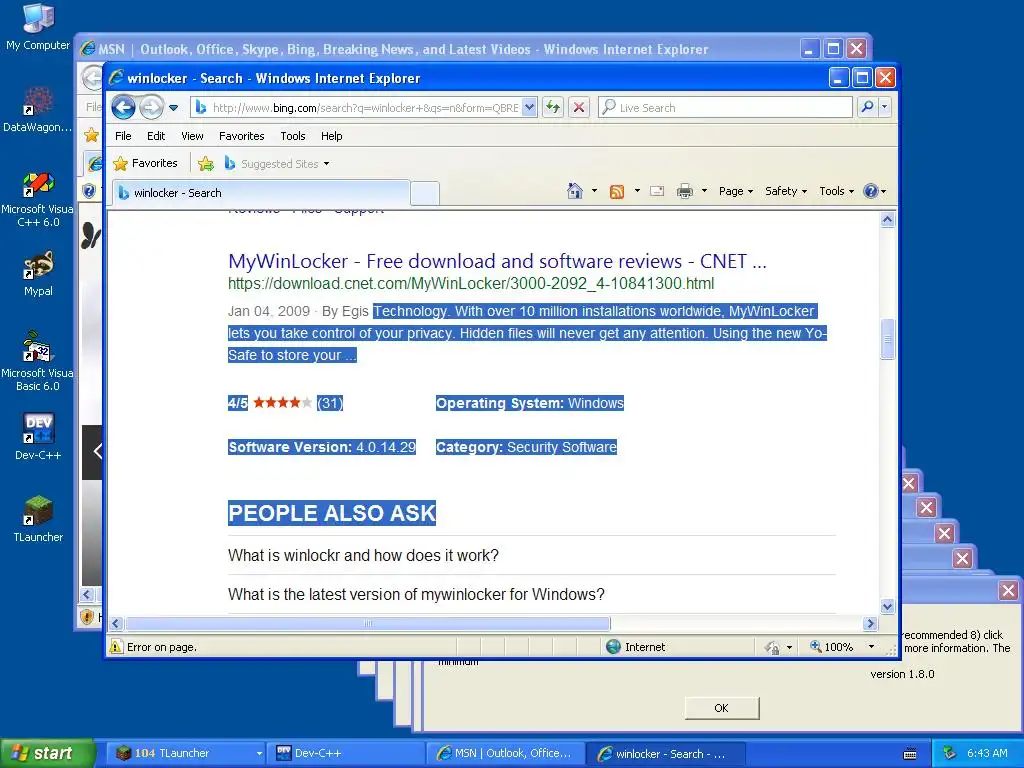
Task: Click the vertical scrollbar down arrow
Action: pos(887,607)
